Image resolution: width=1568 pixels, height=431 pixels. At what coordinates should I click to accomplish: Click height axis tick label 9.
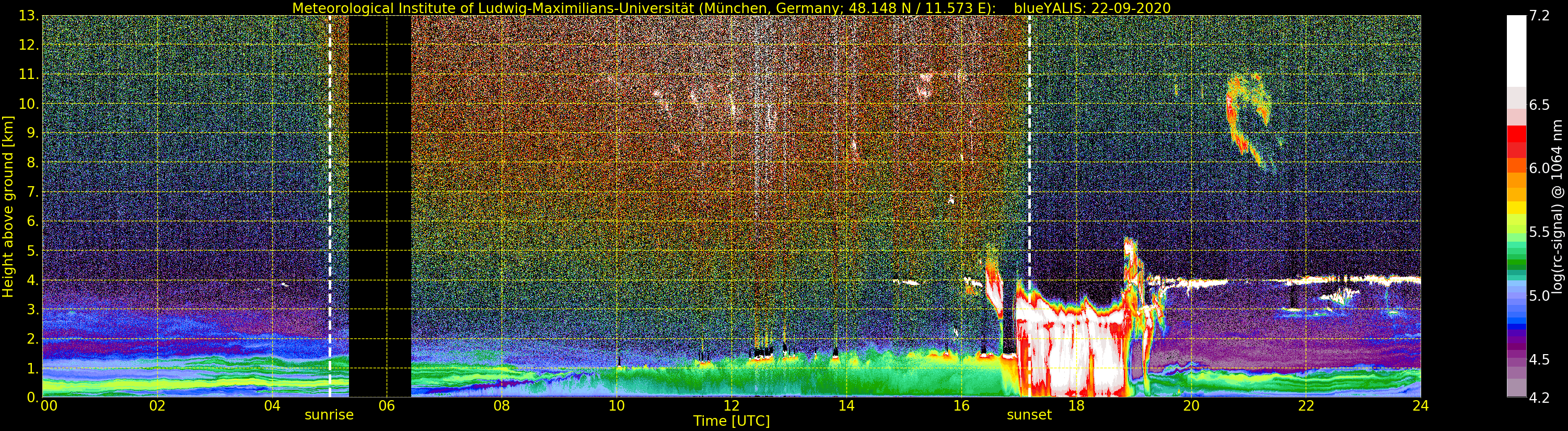[32, 133]
